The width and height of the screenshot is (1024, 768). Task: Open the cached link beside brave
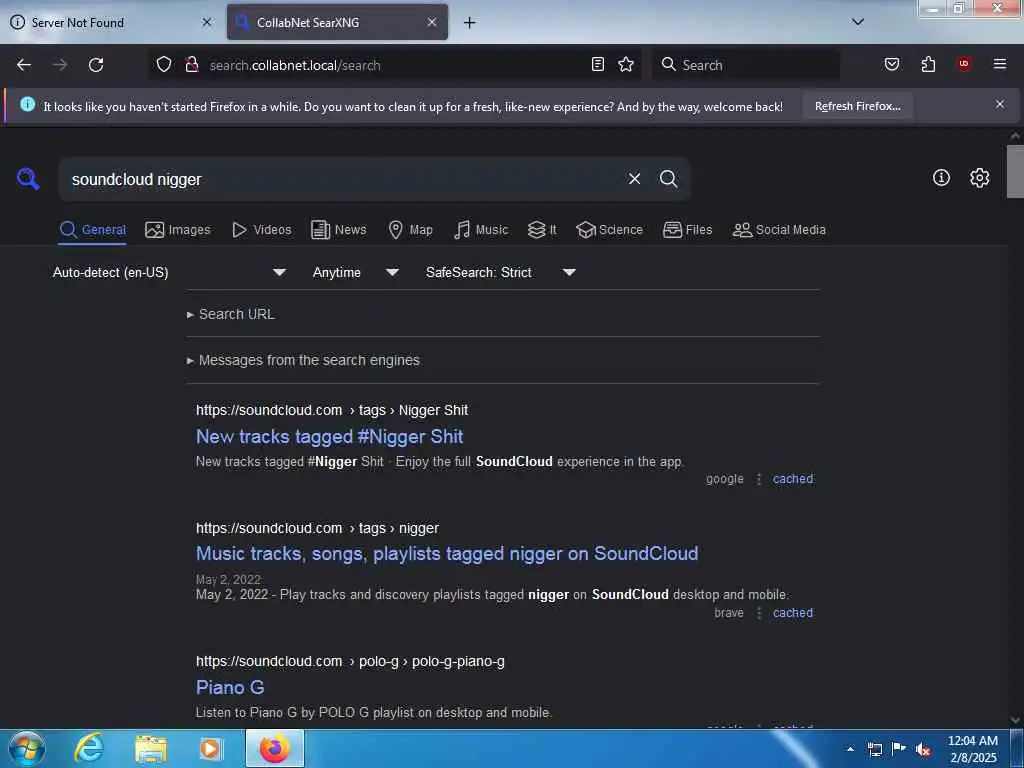click(x=793, y=613)
